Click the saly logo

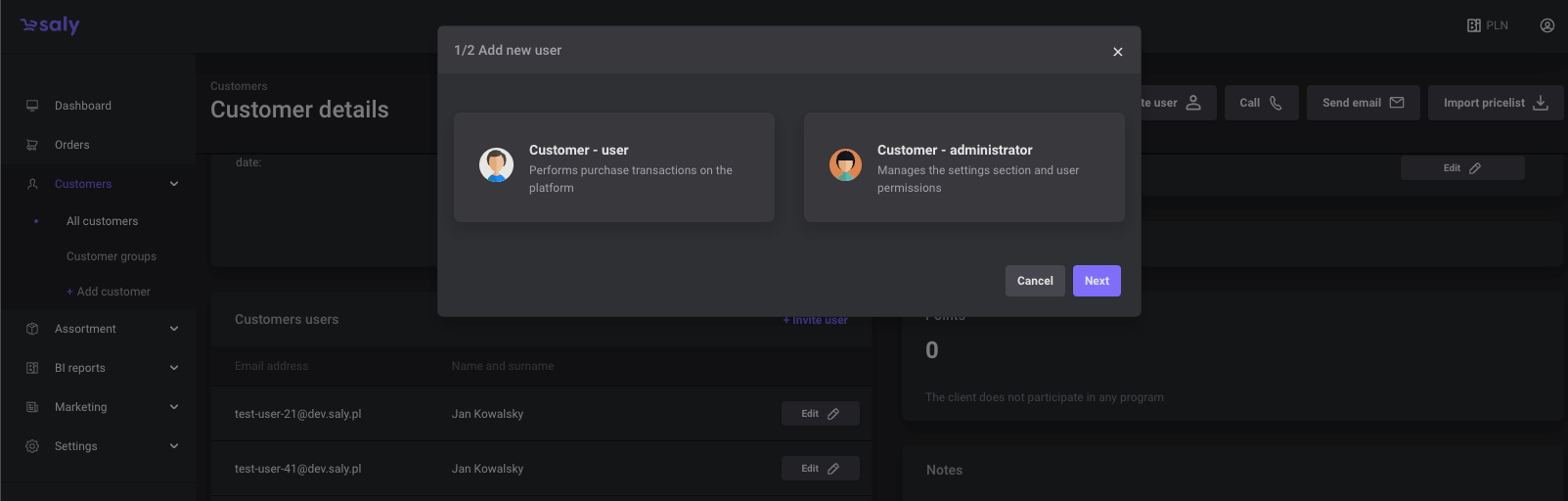pyautogui.click(x=50, y=25)
